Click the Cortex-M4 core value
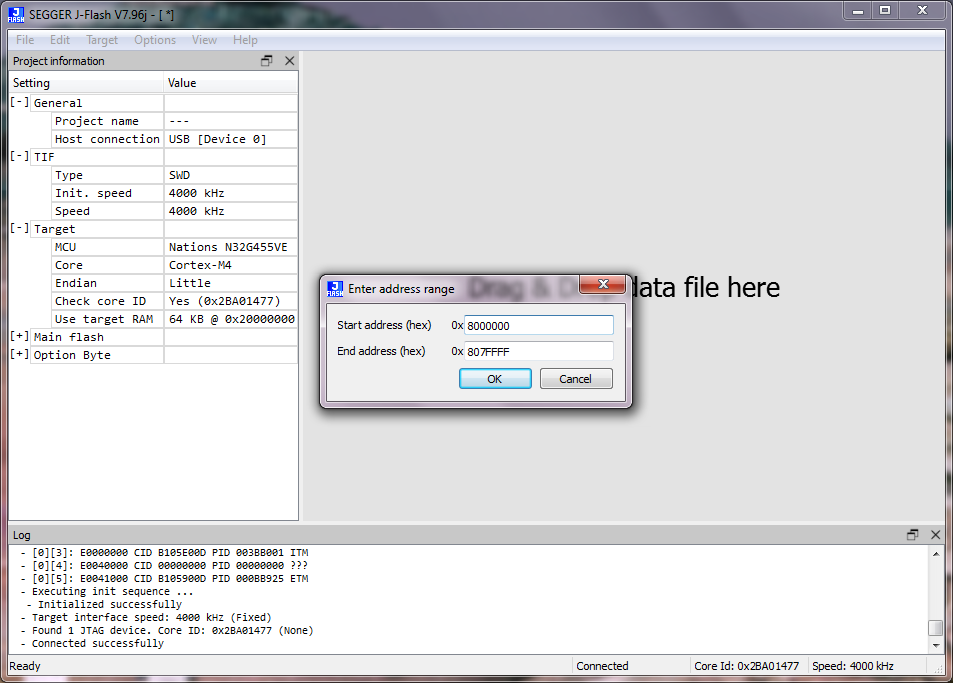 point(200,265)
